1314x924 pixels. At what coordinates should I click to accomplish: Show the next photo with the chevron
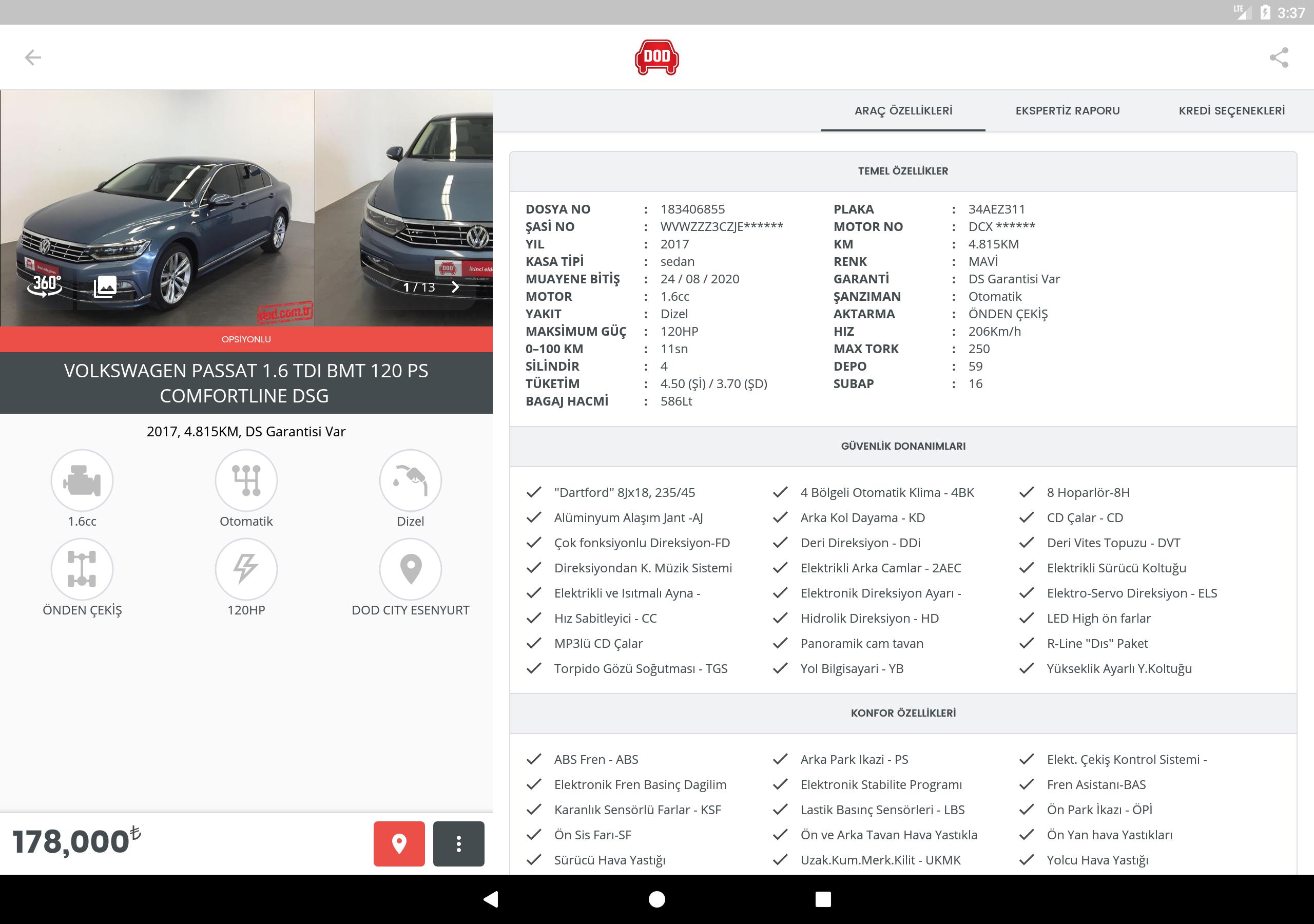456,287
